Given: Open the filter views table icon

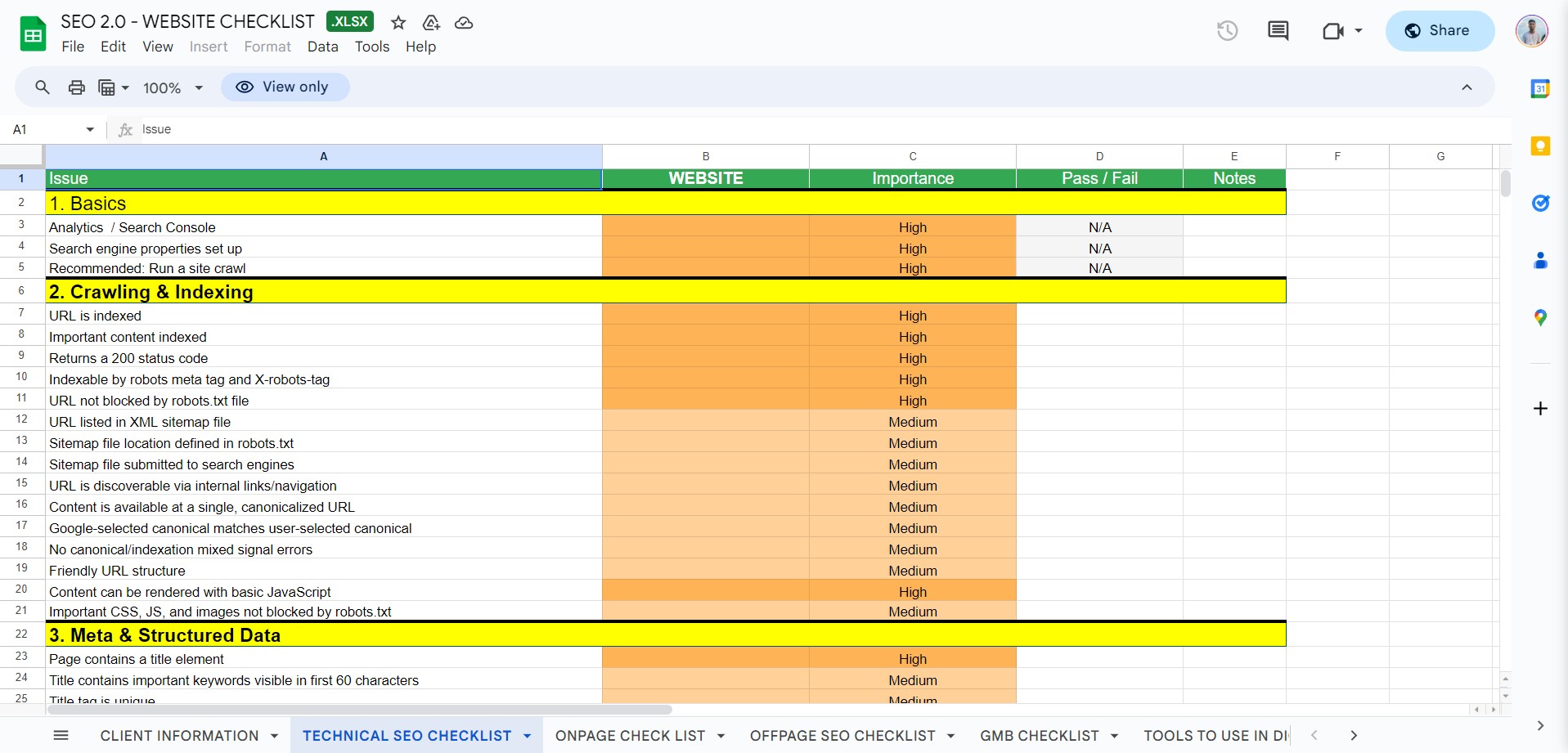Looking at the screenshot, I should click(x=106, y=87).
